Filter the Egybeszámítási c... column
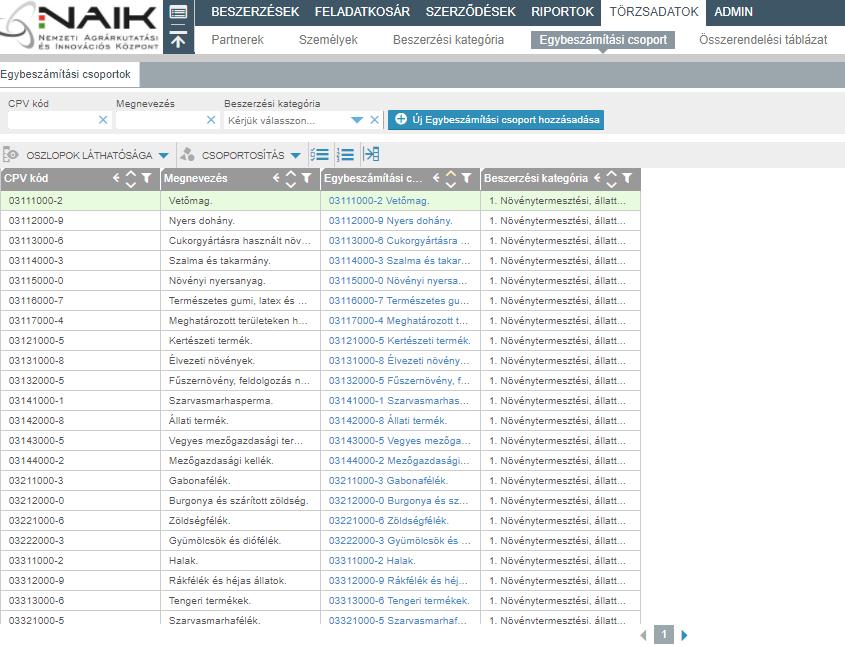Screen dimensions: 845x647 coord(466,177)
